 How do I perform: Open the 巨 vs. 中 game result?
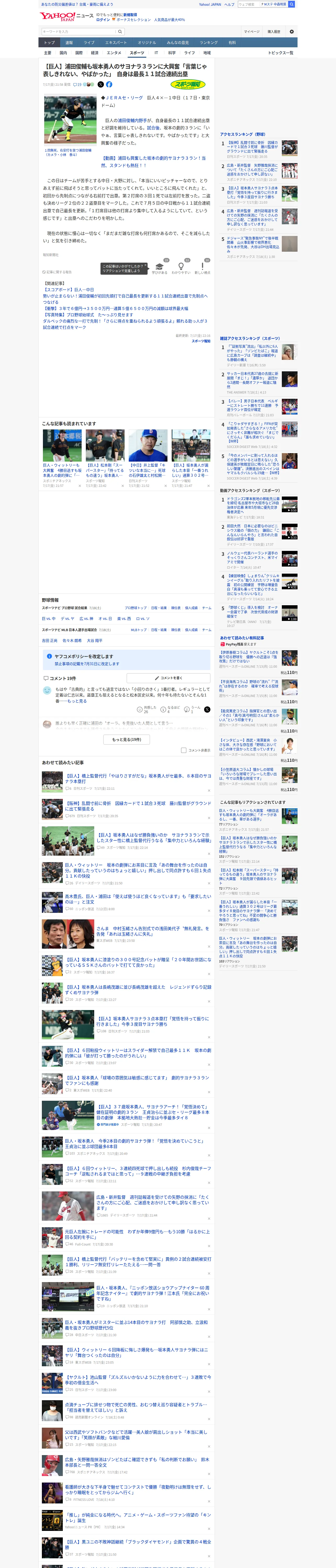click(x=49, y=618)
